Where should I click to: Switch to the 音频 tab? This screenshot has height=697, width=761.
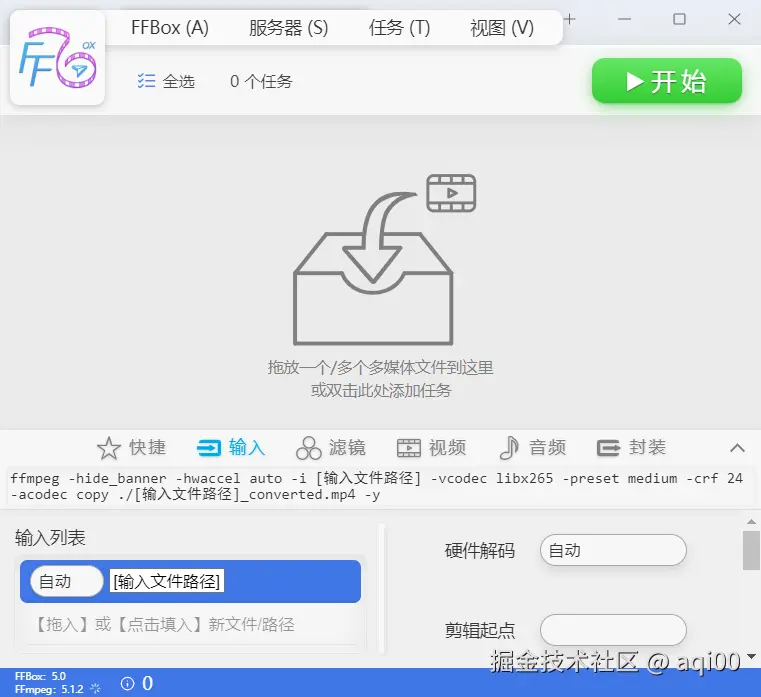tap(532, 448)
